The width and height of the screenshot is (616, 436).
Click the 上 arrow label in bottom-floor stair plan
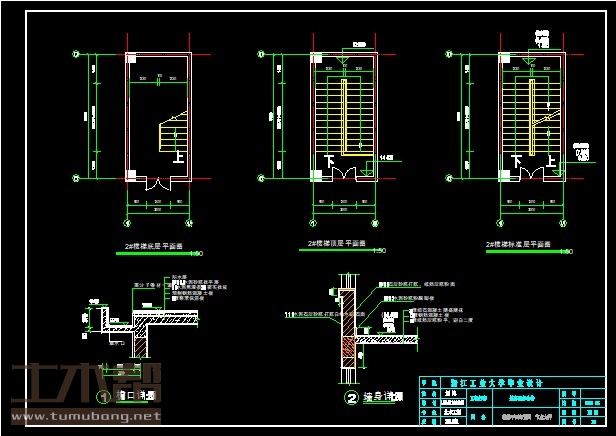[x=179, y=156]
